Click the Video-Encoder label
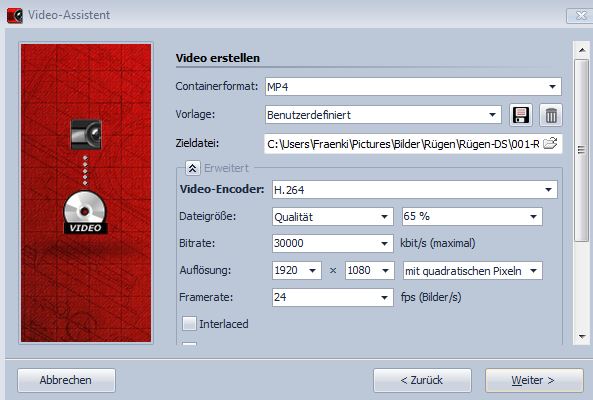The width and height of the screenshot is (593, 400). coord(222,189)
